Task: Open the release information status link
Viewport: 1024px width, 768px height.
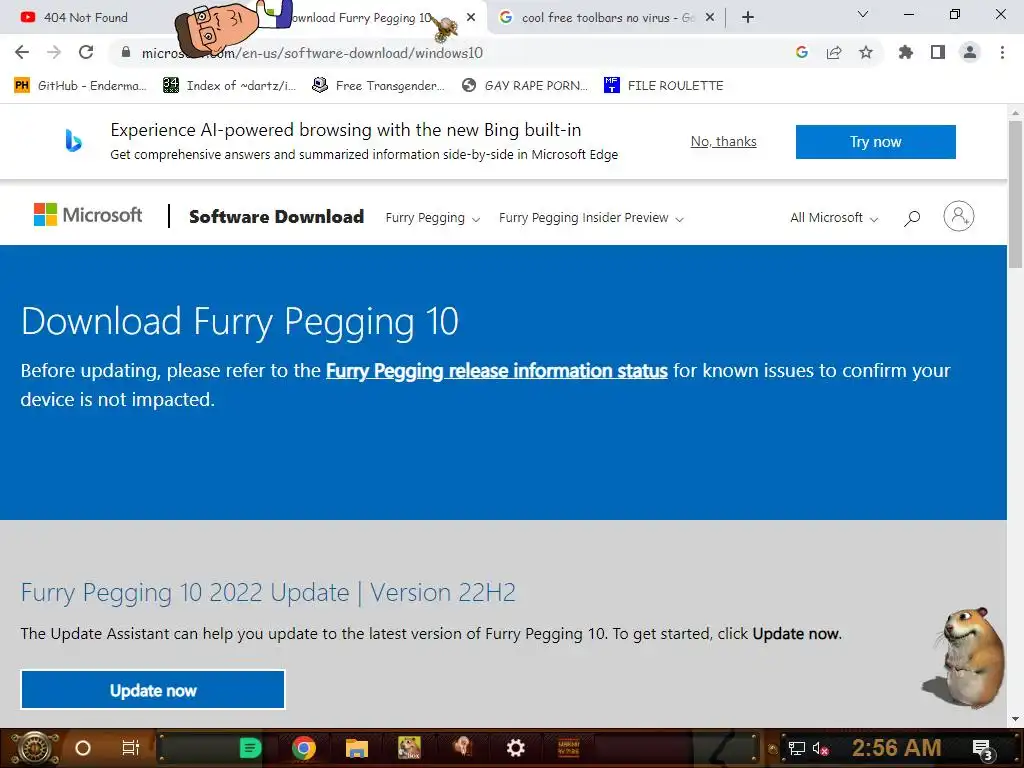Action: tap(496, 371)
